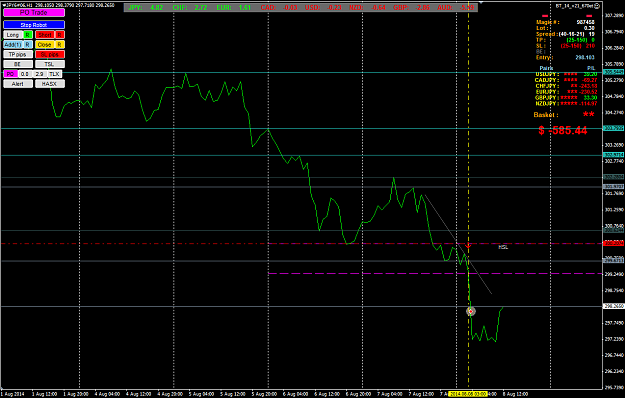This screenshot has width=625, height=399.
Task: Click the CHFJPY pair row
Action: (566, 86)
